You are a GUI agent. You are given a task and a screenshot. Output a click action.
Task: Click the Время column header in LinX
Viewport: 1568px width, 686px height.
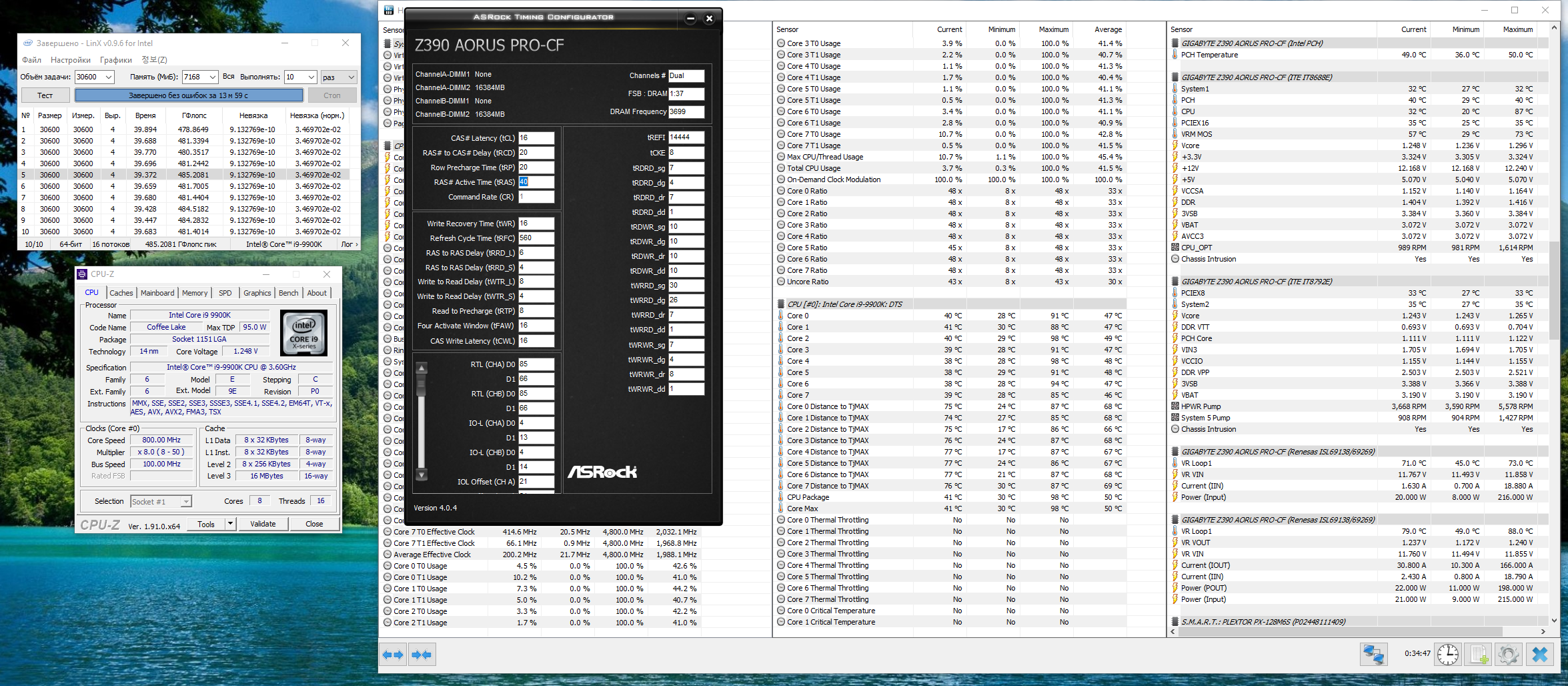145,115
